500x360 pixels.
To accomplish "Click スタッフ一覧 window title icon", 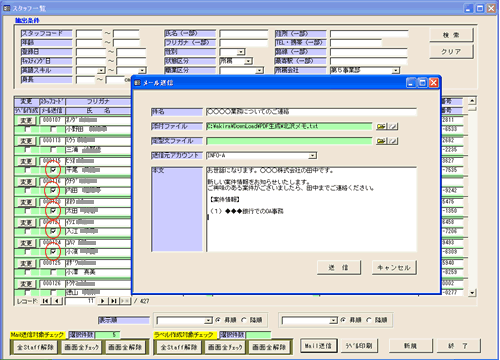I will [x=7, y=8].
